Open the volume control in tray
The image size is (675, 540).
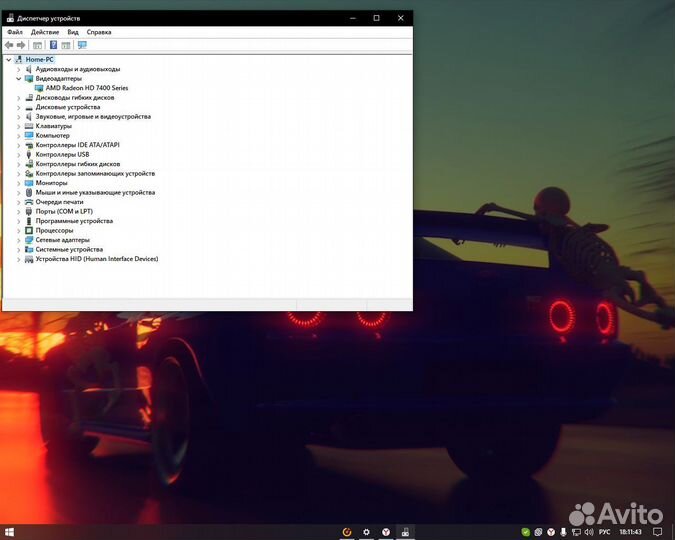pyautogui.click(x=589, y=532)
